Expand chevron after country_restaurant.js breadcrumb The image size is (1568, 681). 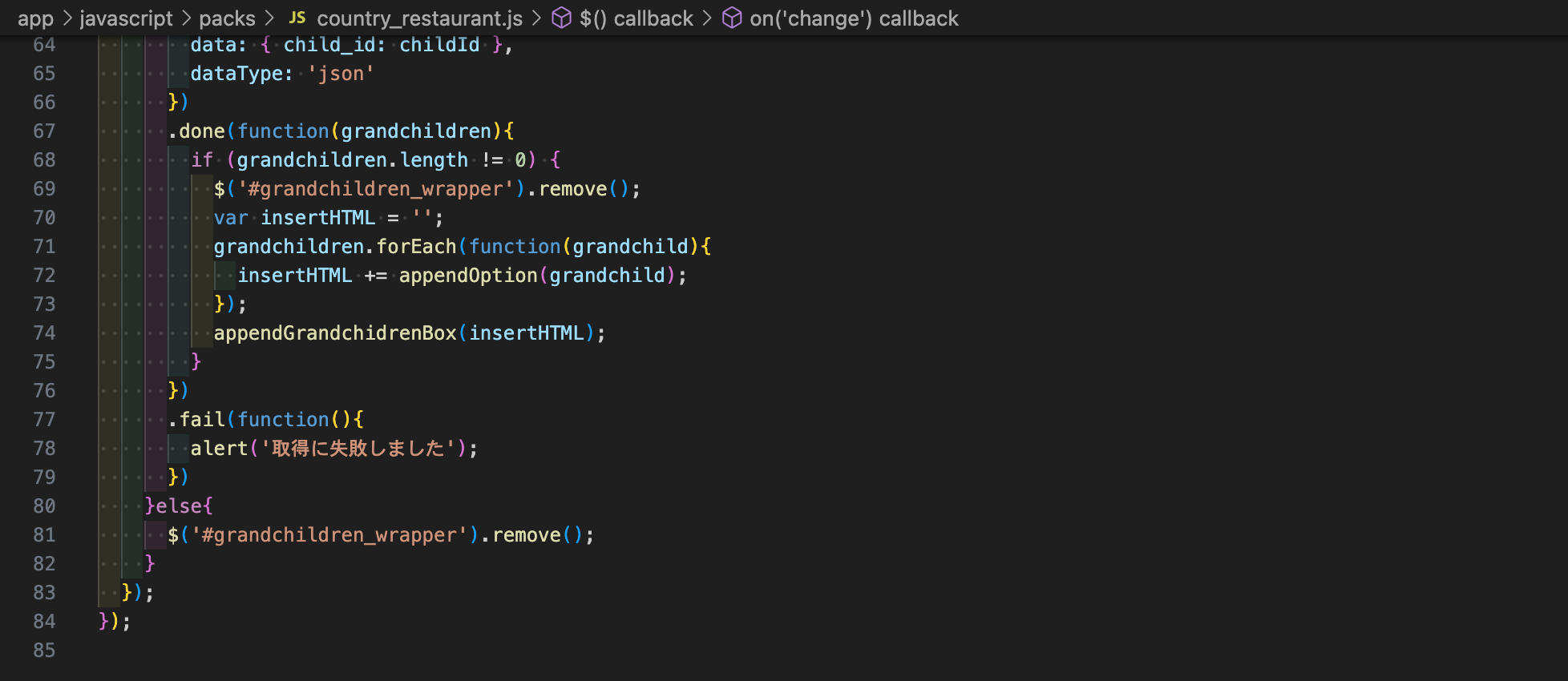click(536, 18)
